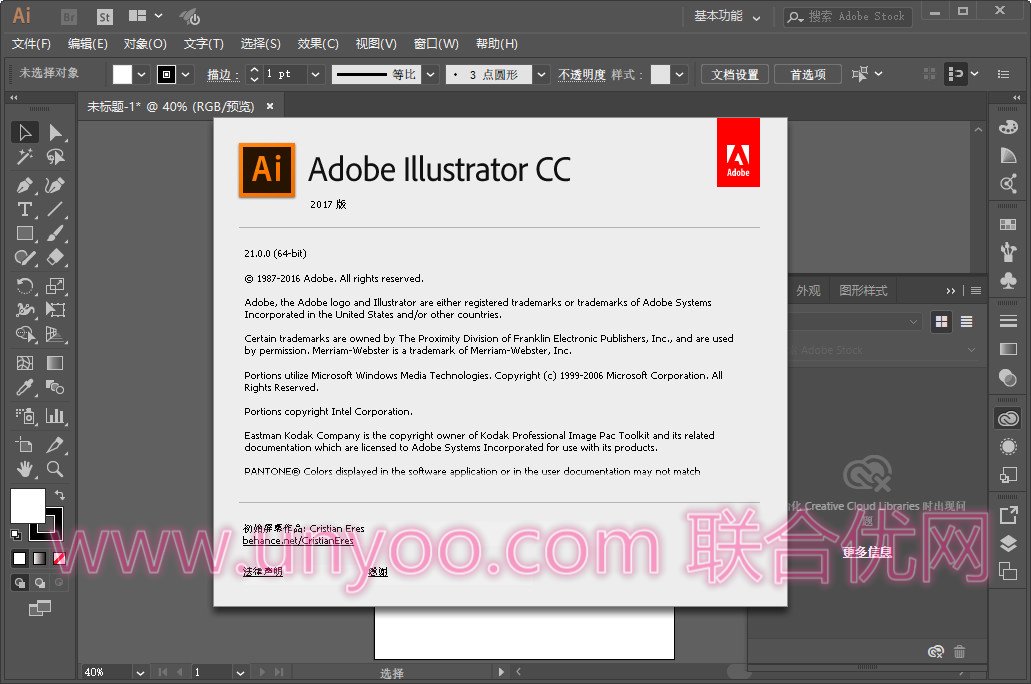Open the 40% zoom level dropdown

pos(139,672)
